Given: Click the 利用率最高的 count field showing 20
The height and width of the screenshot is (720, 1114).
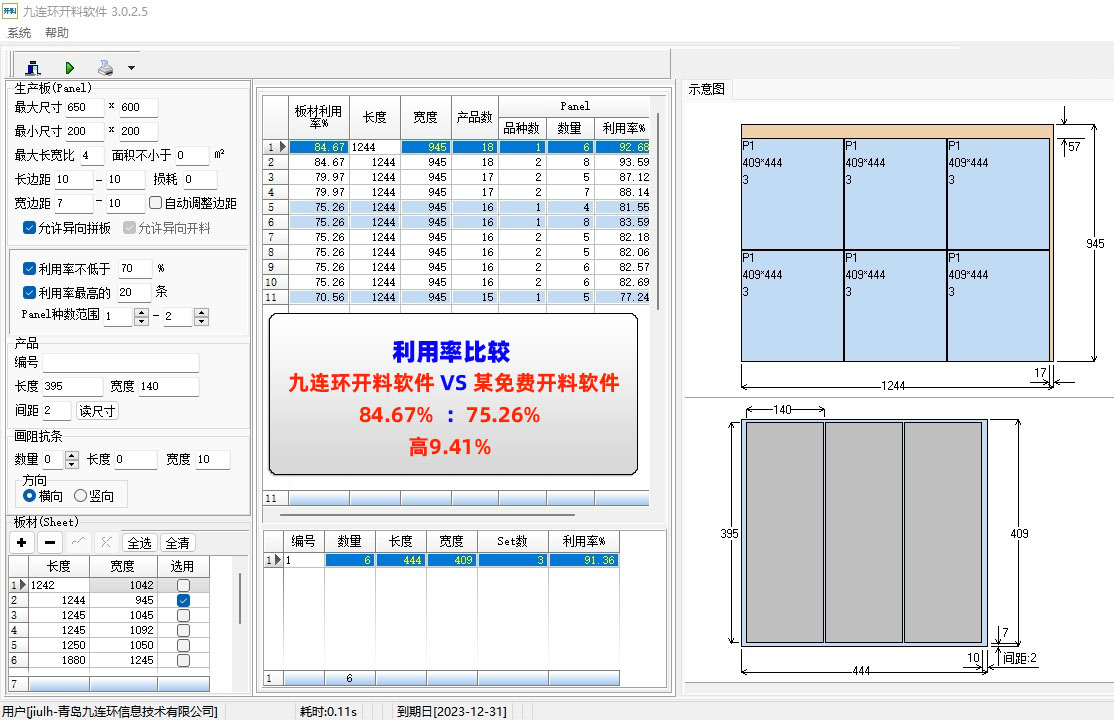Looking at the screenshot, I should click(x=134, y=293).
